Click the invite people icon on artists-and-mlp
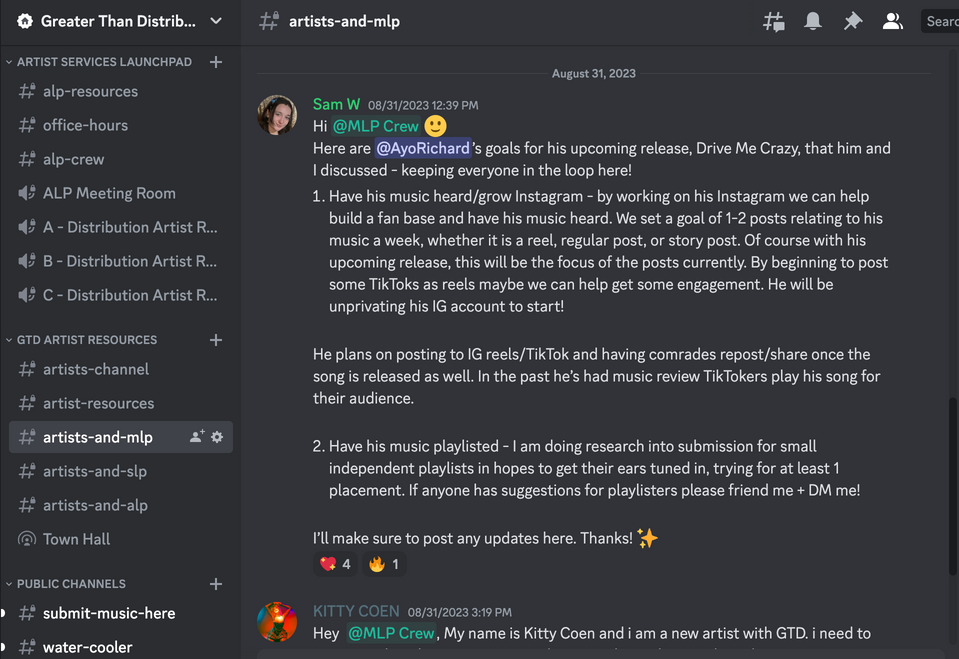959x659 pixels. pyautogui.click(x=196, y=437)
